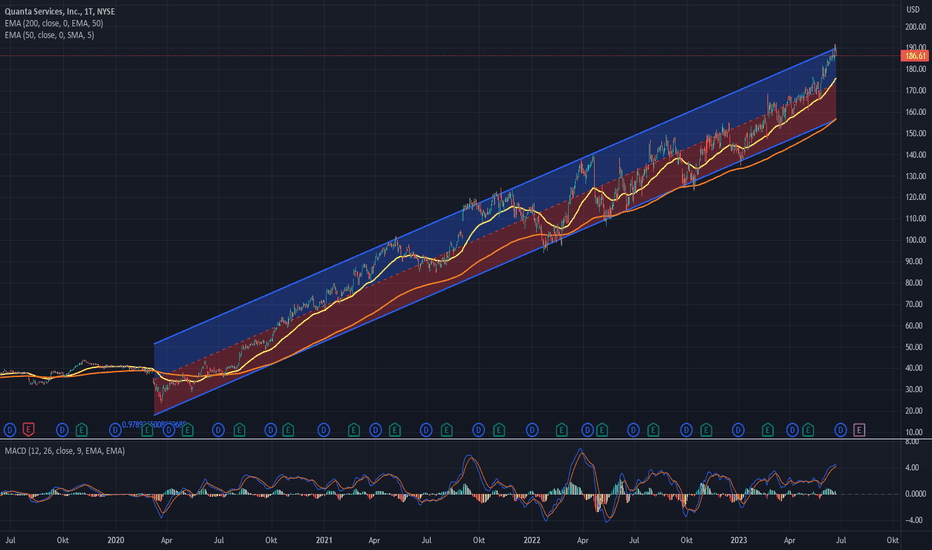Click the 100.00 price scale label
The height and width of the screenshot is (550, 932).
[x=915, y=240]
